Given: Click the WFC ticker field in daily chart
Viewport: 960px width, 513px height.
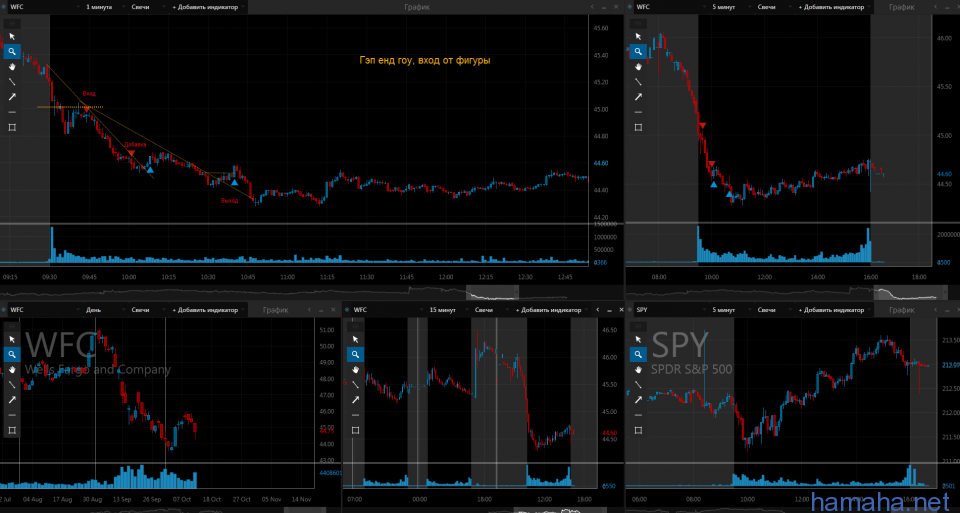Looking at the screenshot, I should coord(43,310).
